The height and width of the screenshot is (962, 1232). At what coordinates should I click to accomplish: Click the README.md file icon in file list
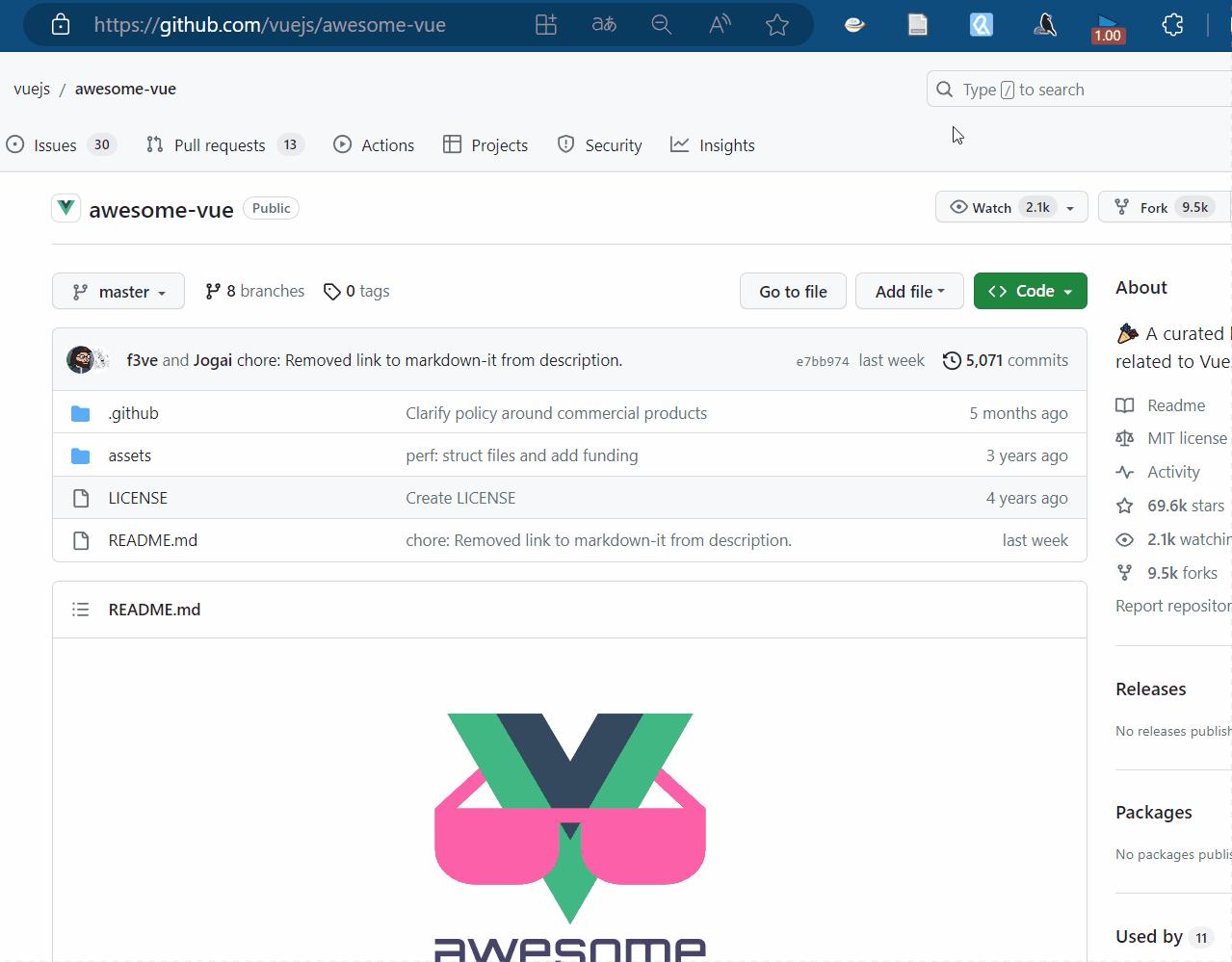(81, 540)
